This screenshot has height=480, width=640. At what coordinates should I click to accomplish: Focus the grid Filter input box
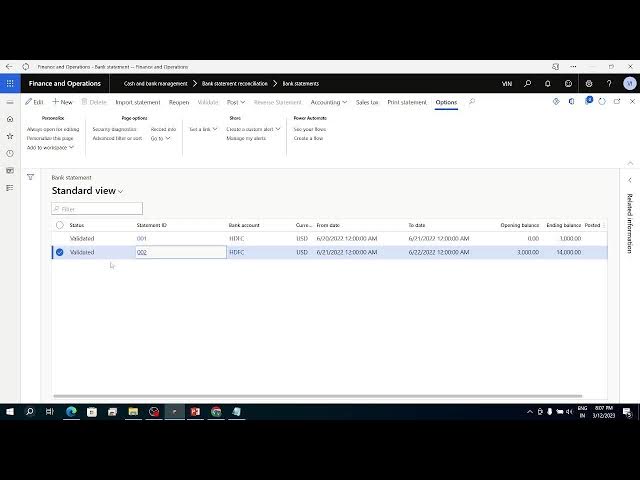pos(97,209)
